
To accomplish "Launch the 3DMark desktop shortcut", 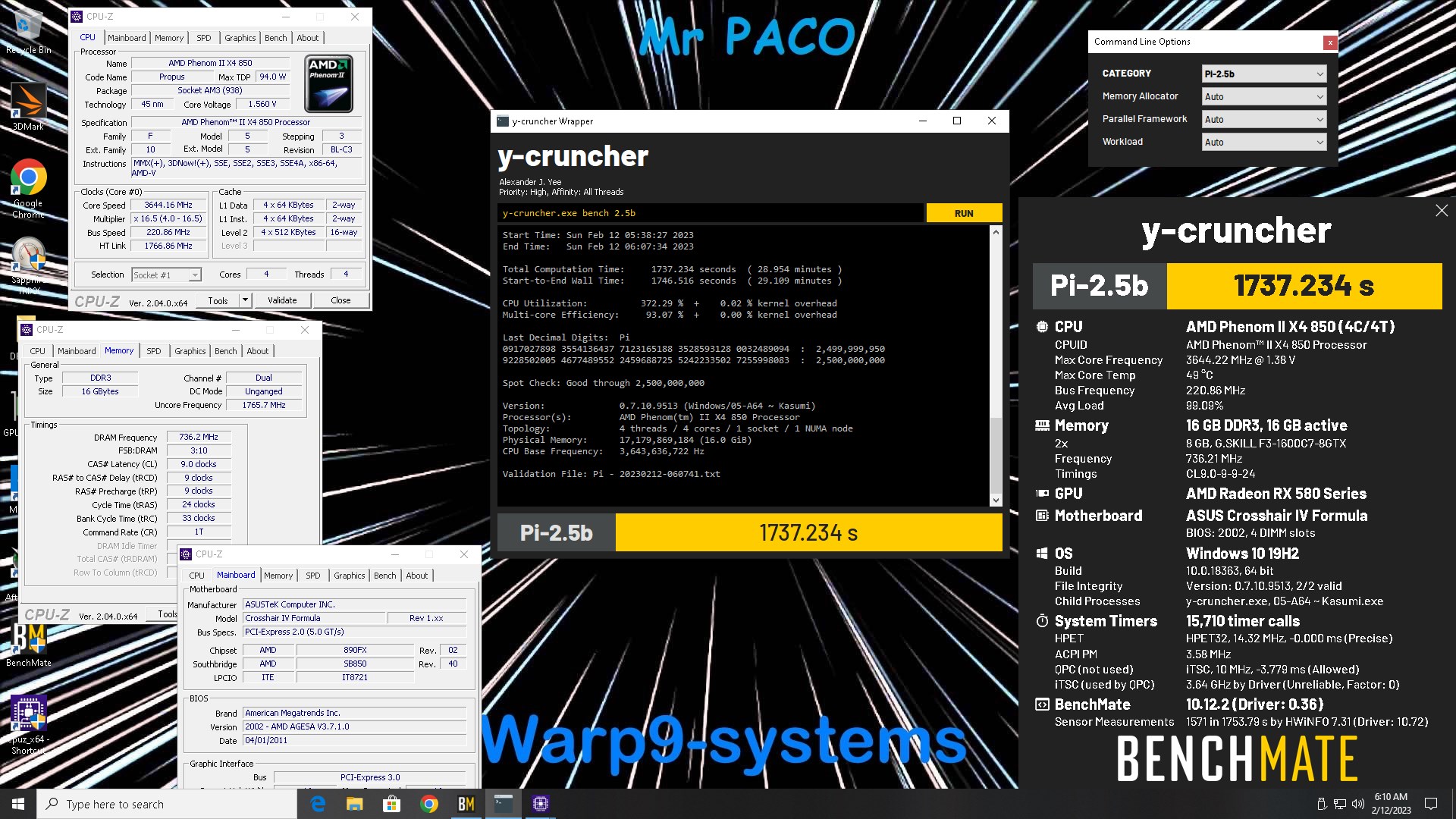I will click(x=28, y=106).
